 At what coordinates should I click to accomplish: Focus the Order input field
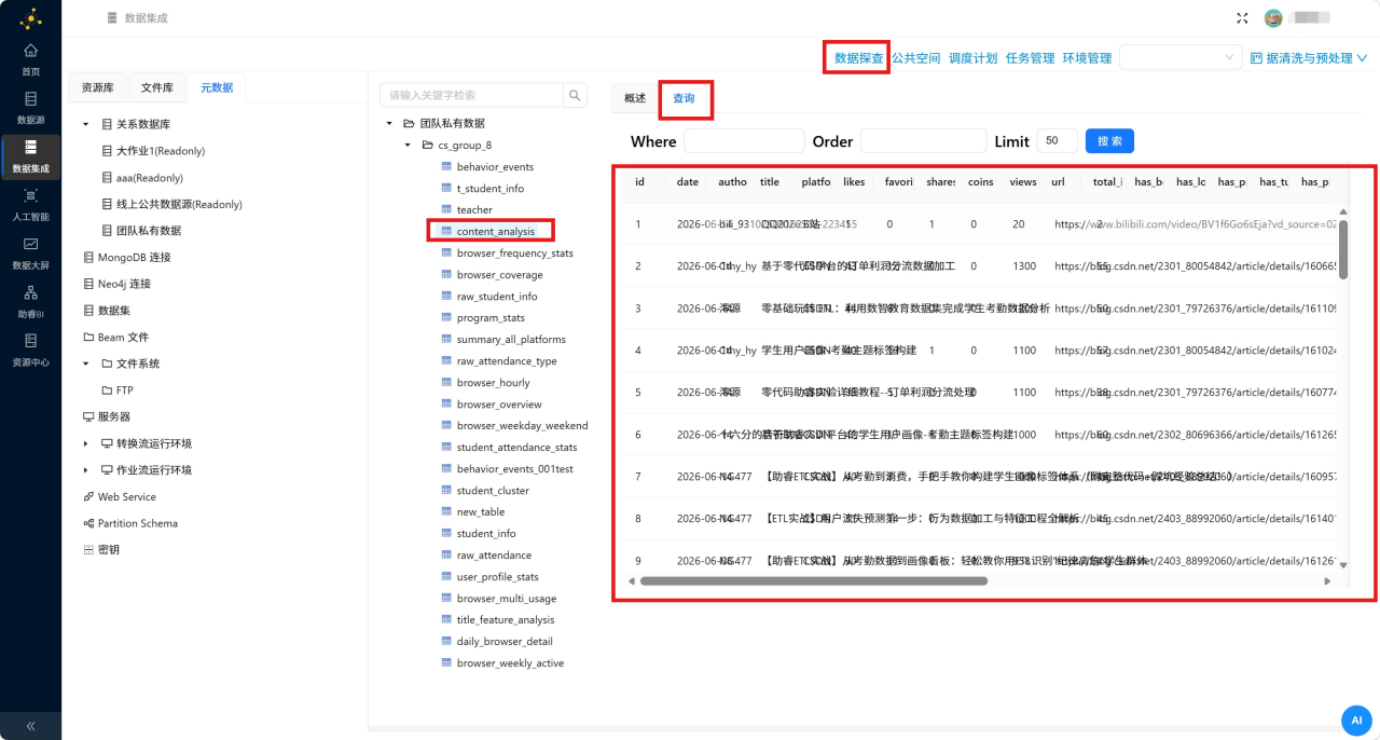pos(923,141)
